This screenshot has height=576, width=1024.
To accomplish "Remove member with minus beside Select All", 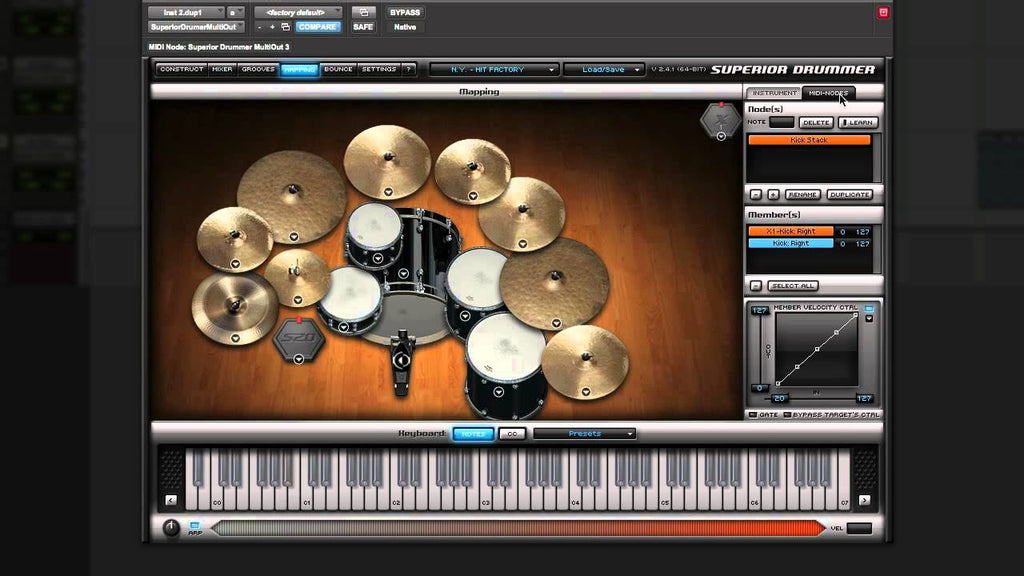I will [x=756, y=285].
